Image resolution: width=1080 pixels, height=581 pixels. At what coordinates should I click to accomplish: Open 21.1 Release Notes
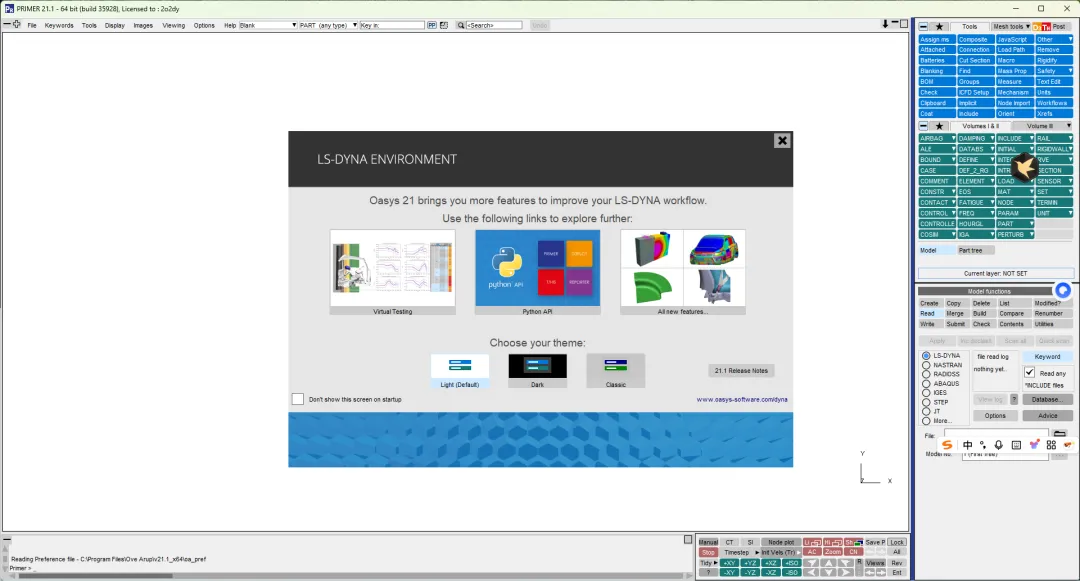tap(741, 370)
